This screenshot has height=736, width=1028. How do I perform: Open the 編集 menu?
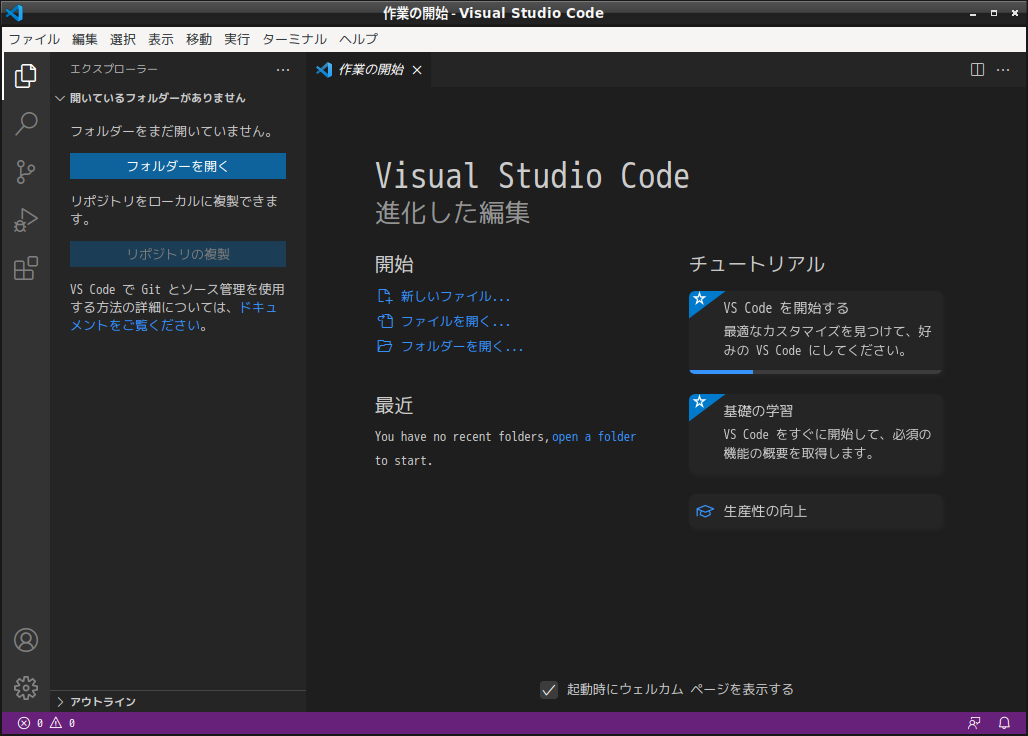pyautogui.click(x=85, y=39)
